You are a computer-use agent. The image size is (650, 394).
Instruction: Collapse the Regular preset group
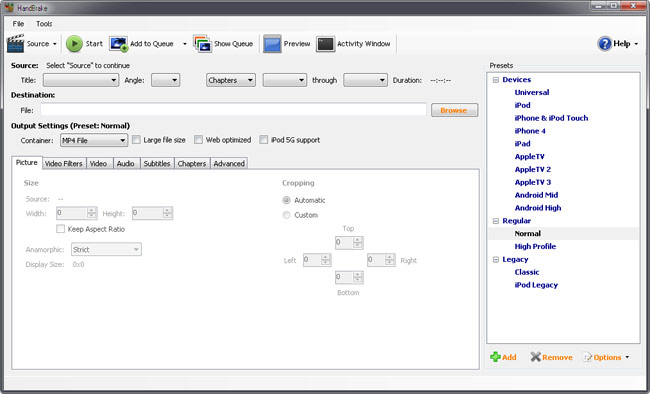495,221
